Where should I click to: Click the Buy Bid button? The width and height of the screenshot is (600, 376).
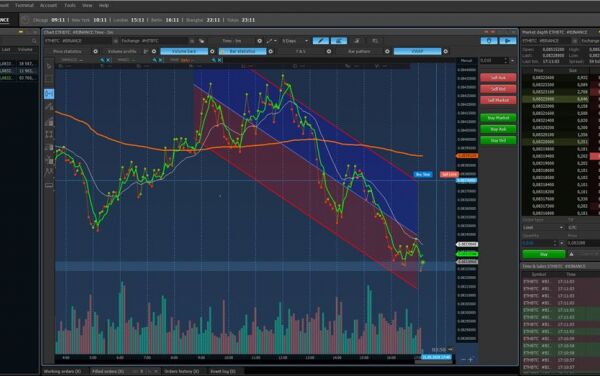click(x=498, y=140)
